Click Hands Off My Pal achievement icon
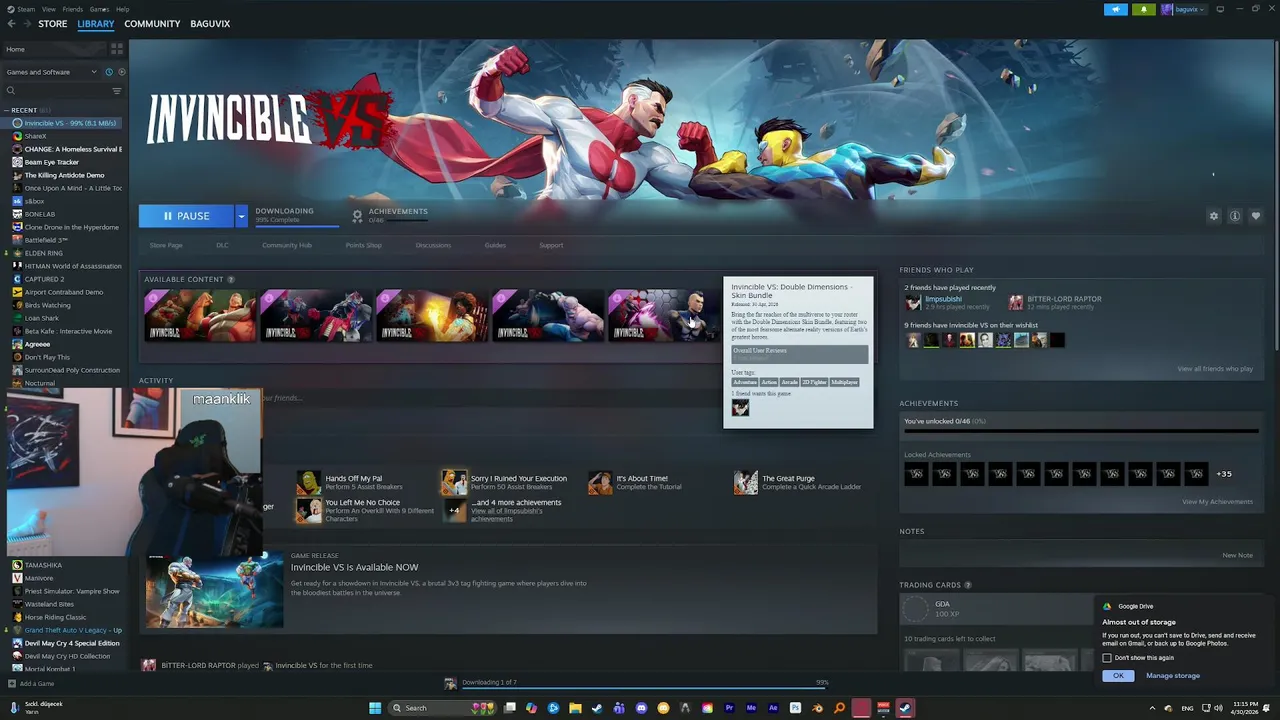The image size is (1280, 720). [309, 483]
